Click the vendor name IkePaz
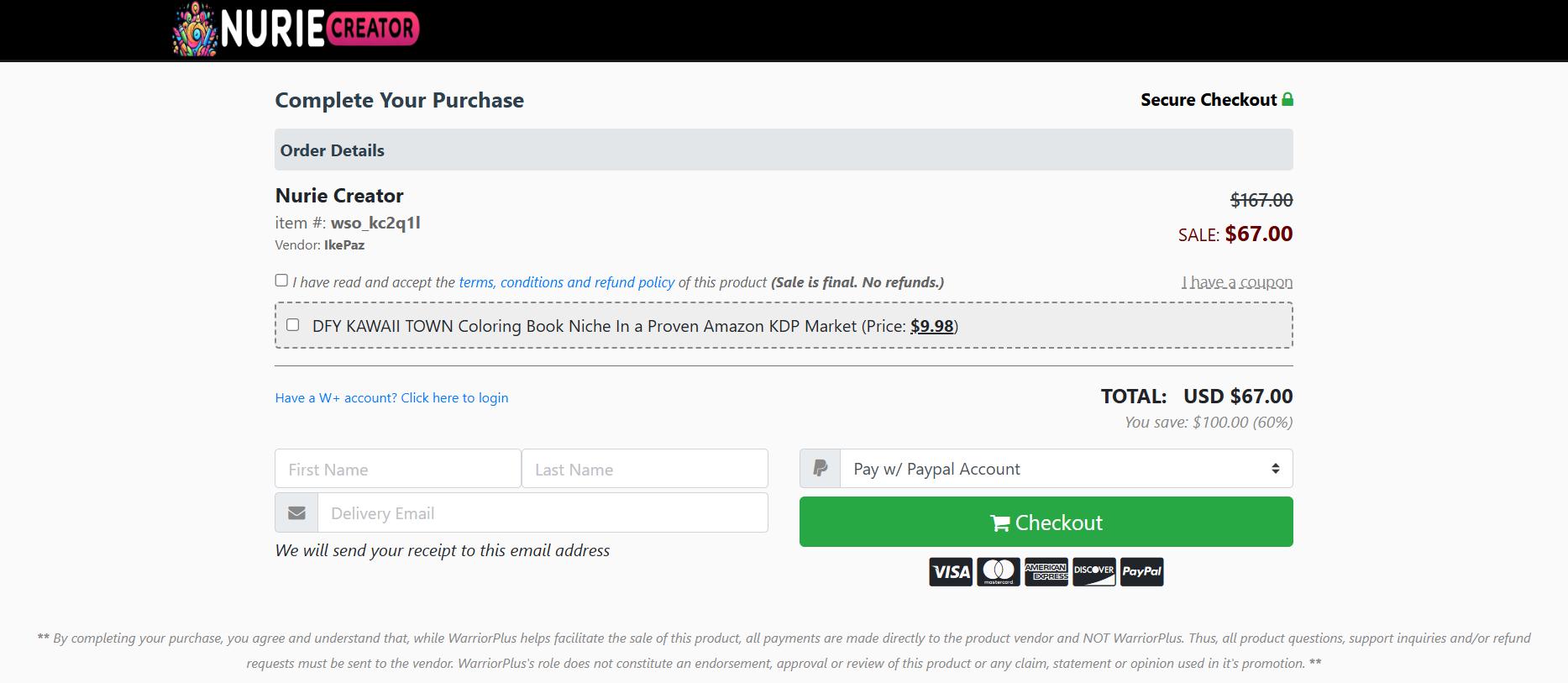 tap(344, 245)
